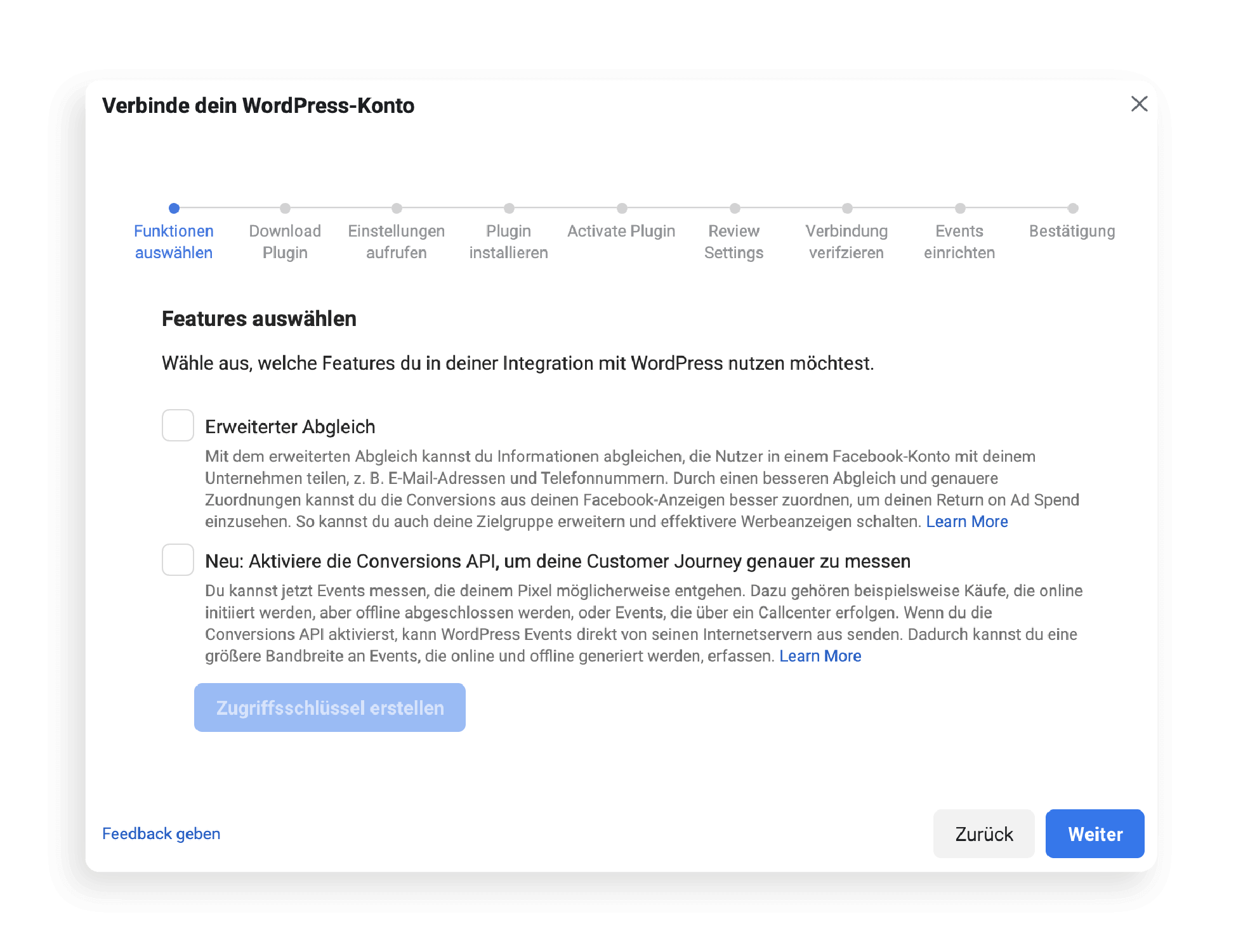Click the Erweiterter Abgleich label

290,427
